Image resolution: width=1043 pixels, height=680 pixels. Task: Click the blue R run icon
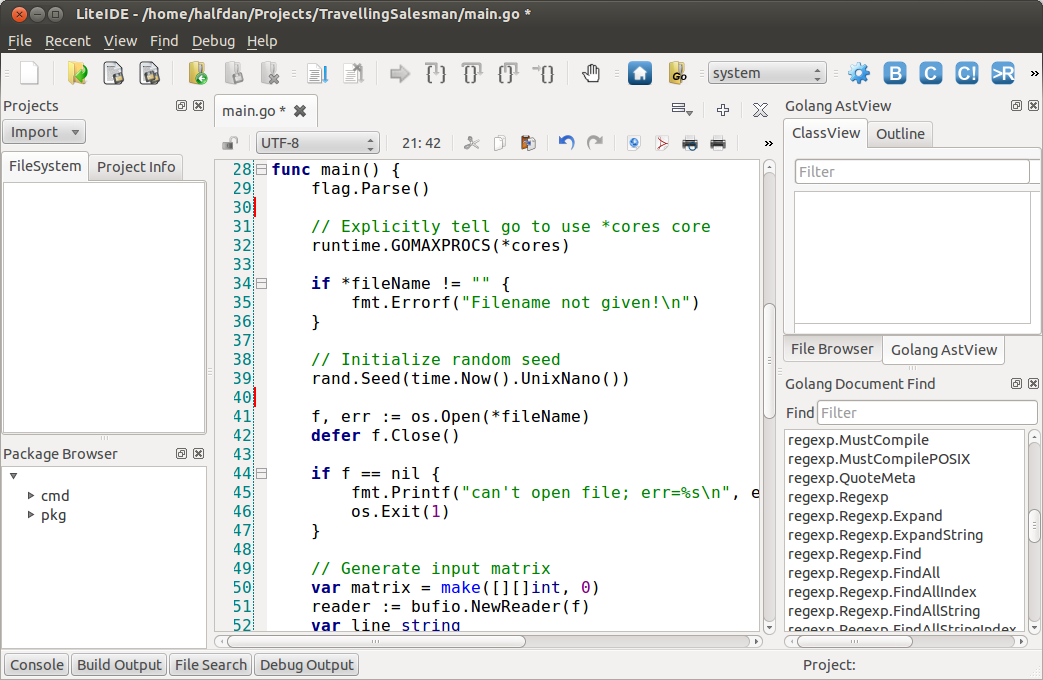[1002, 73]
